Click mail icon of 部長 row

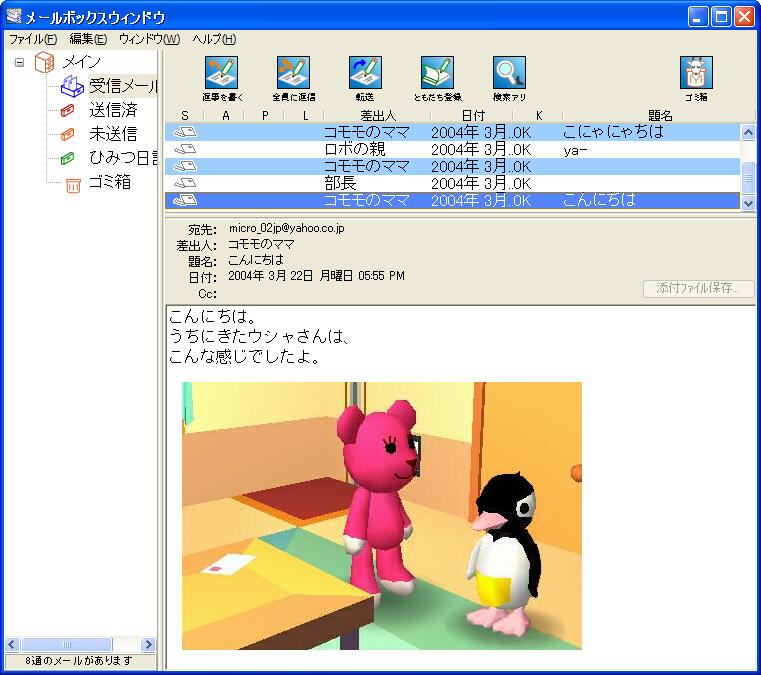point(184,183)
